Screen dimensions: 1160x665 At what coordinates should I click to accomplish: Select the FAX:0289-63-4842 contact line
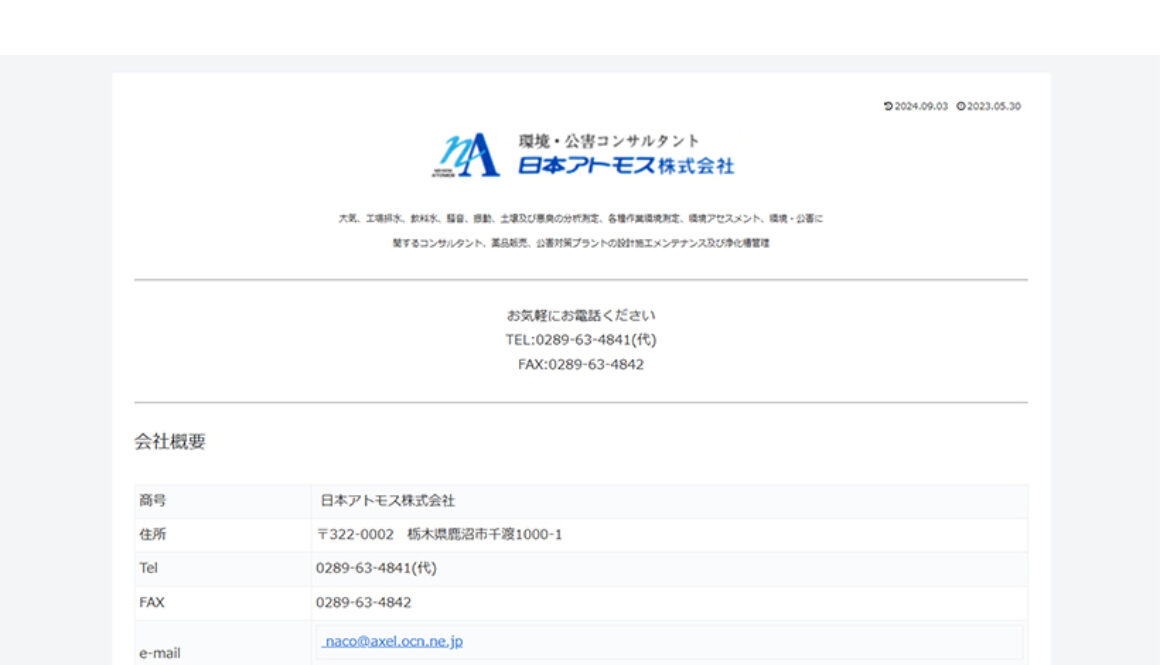point(580,366)
